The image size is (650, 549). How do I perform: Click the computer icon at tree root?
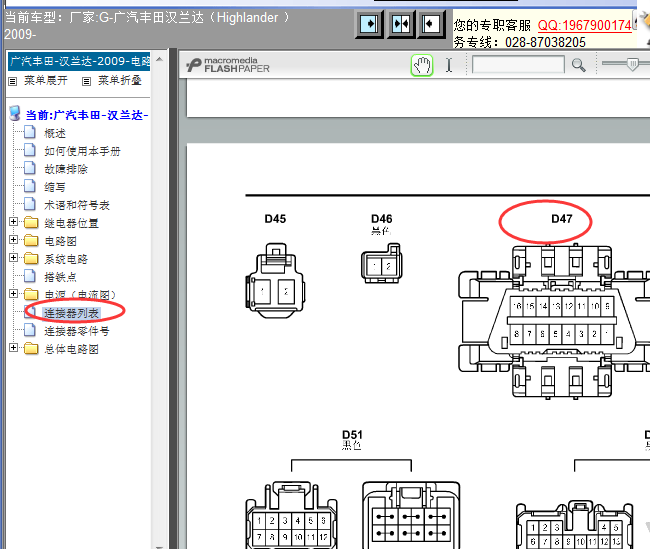point(15,113)
